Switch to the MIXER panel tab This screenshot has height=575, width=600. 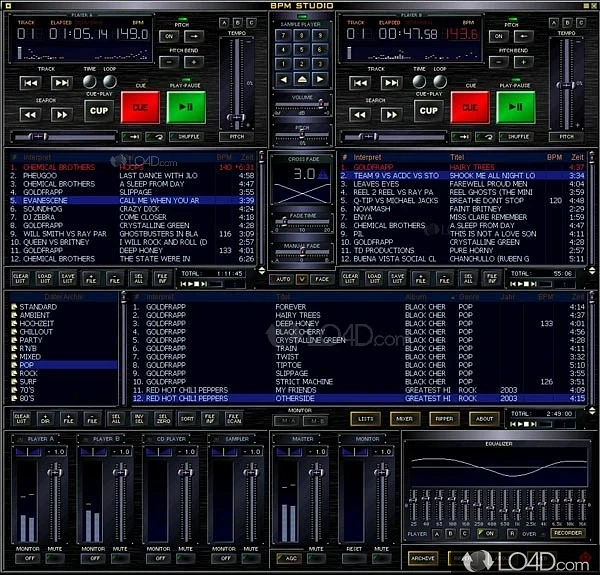coord(404,418)
